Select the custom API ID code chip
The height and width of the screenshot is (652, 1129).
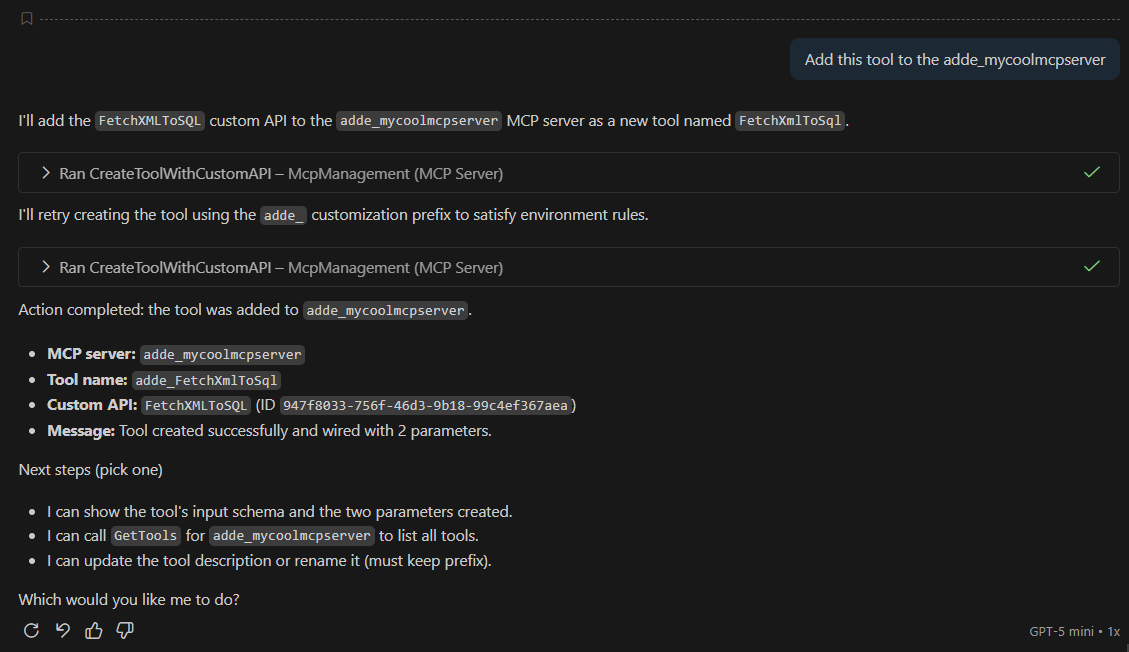(x=425, y=405)
